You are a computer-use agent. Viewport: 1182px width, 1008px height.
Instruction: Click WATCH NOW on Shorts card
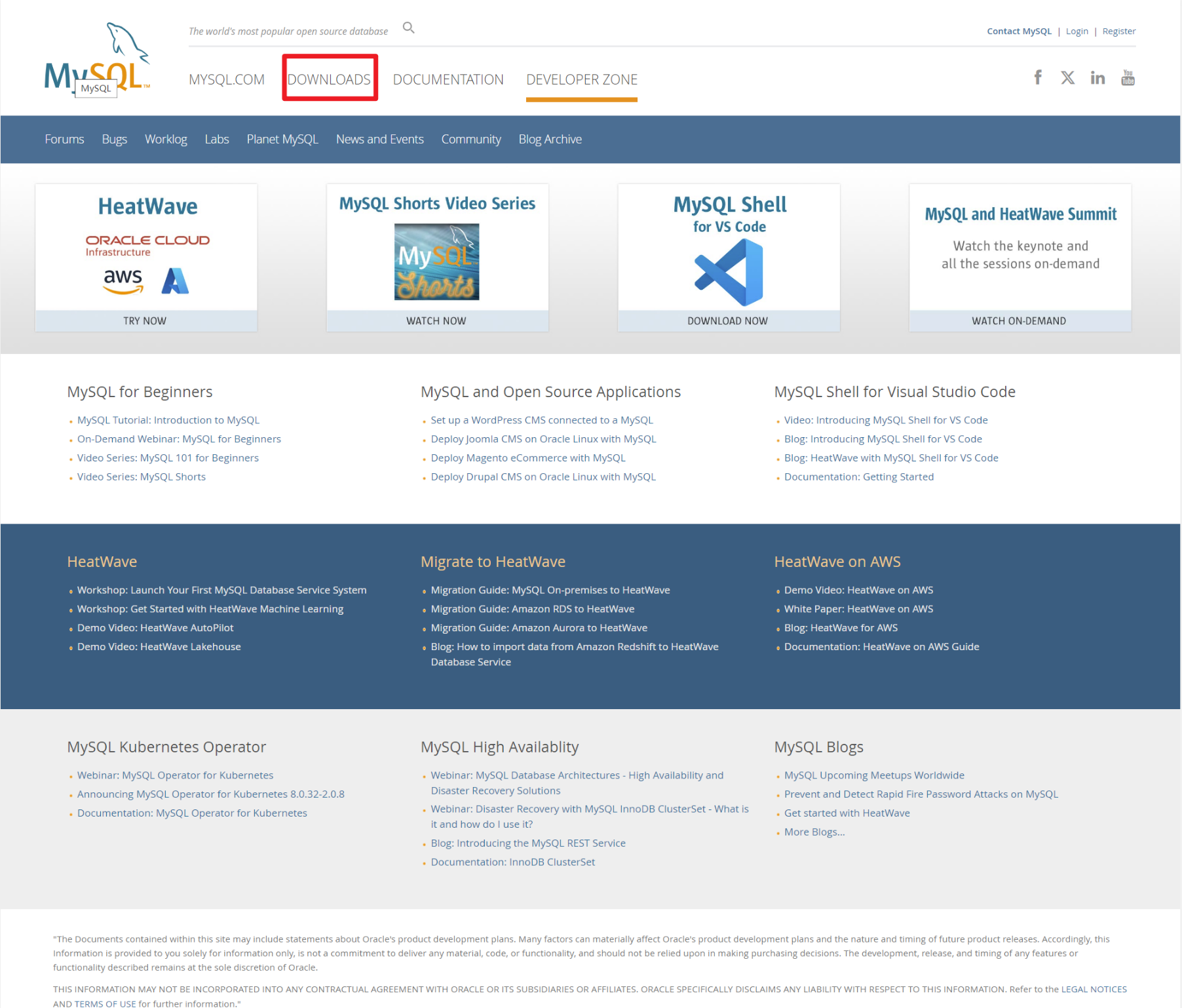pyautogui.click(x=436, y=320)
